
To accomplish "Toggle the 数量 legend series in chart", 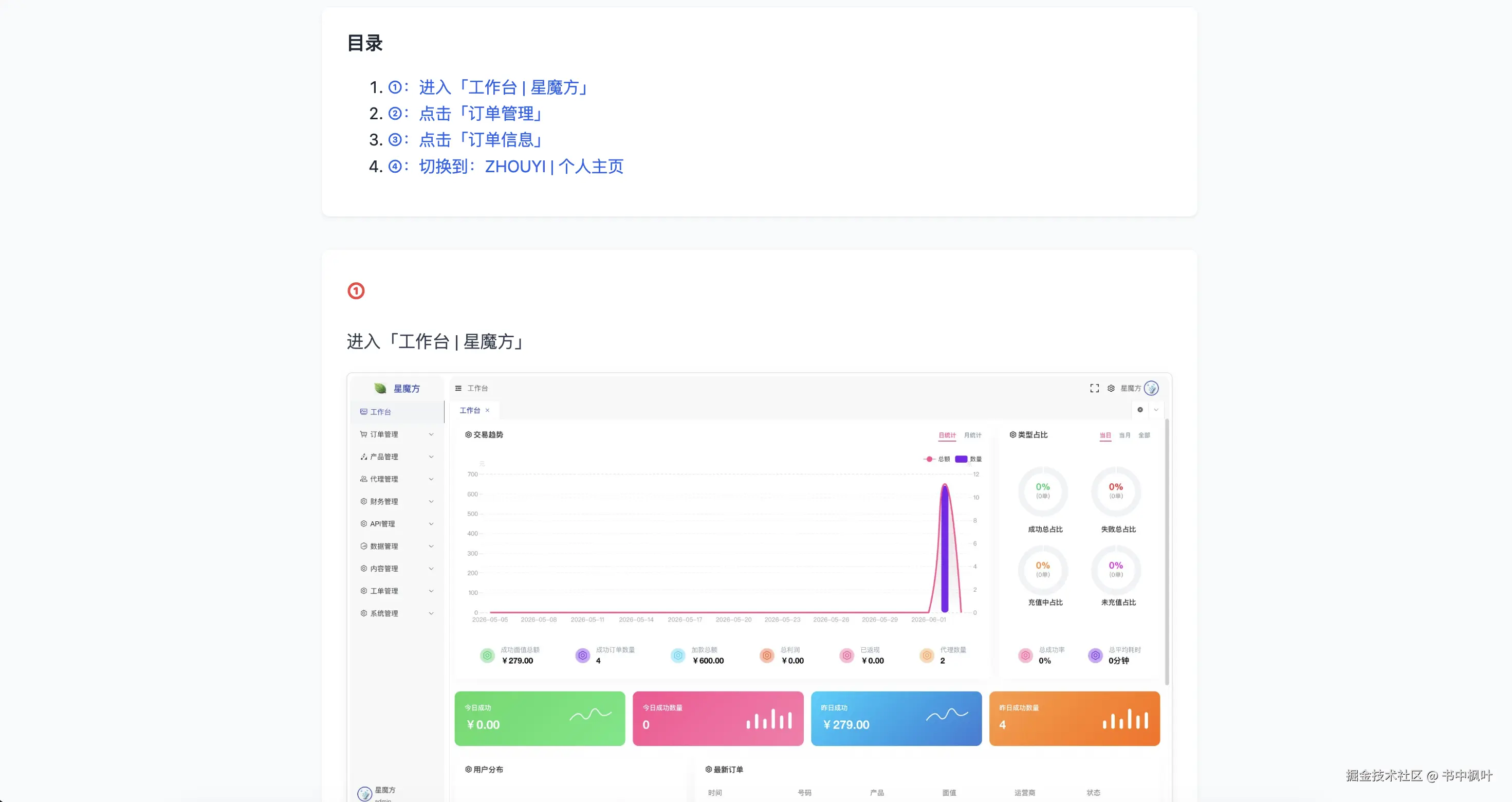I will (x=968, y=459).
